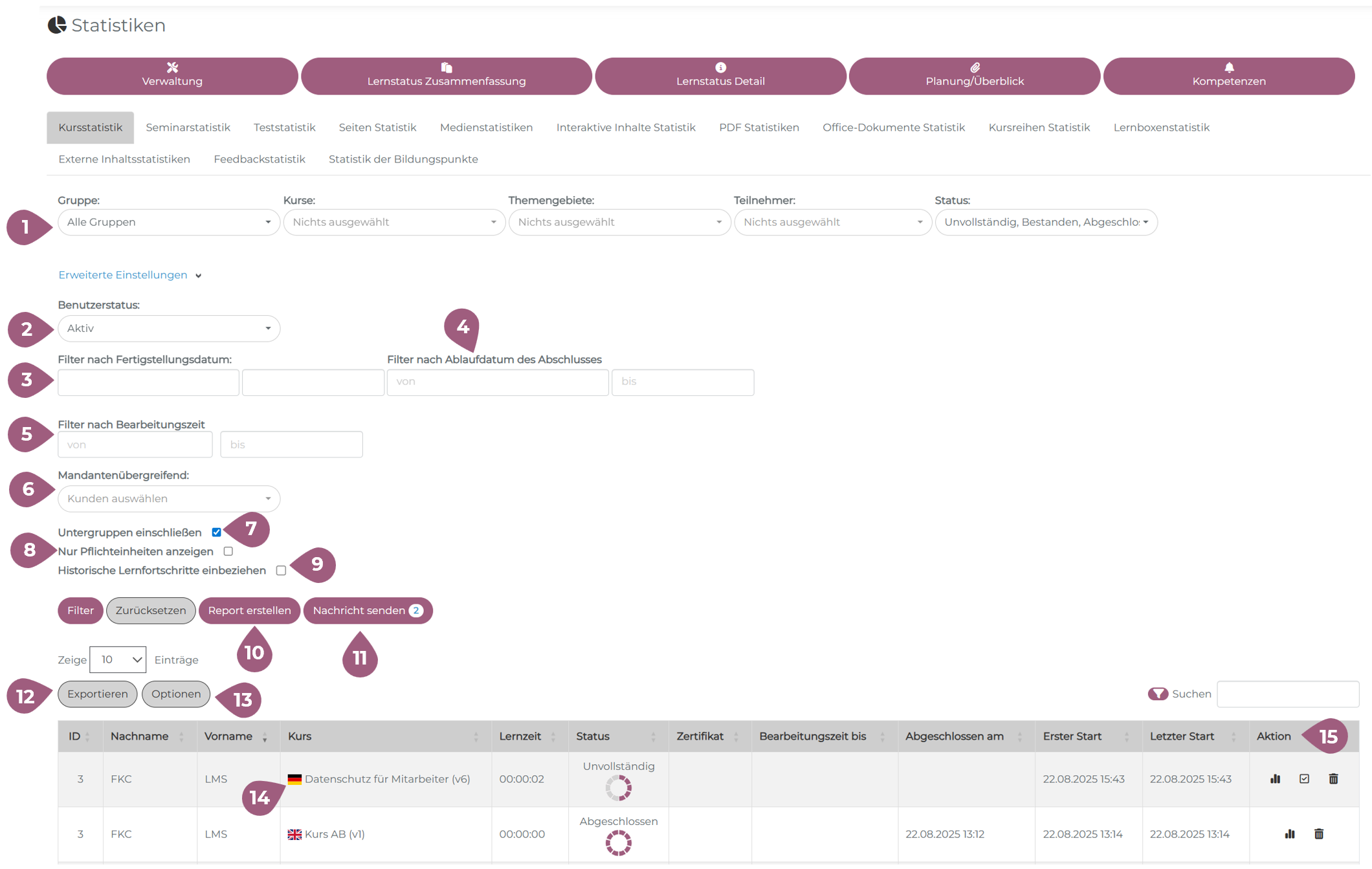
Task: Sort table by Lernzeit column arrows
Action: coord(553,736)
